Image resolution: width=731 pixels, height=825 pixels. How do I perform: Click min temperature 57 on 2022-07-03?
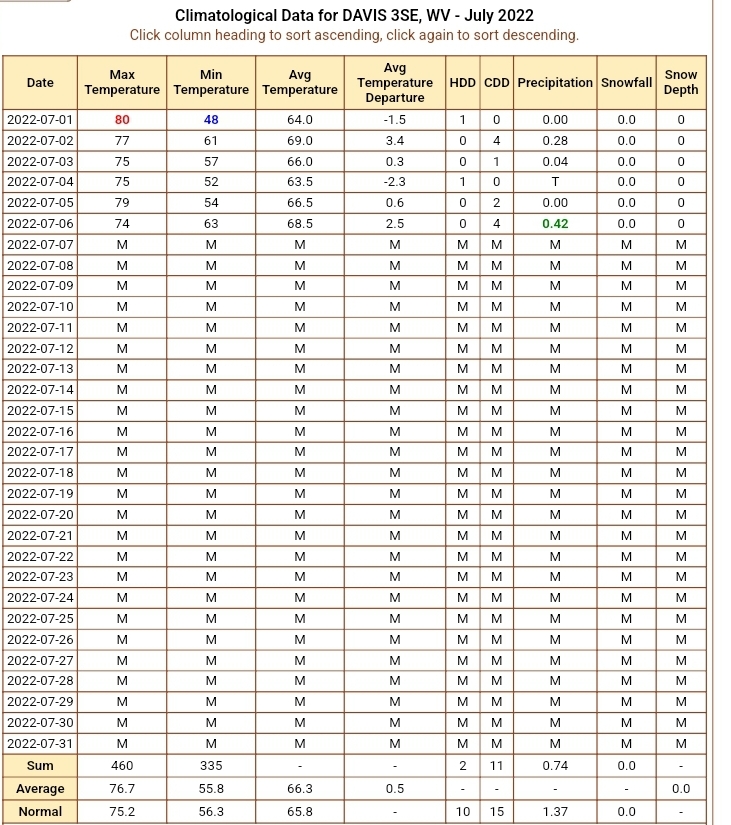pos(211,162)
